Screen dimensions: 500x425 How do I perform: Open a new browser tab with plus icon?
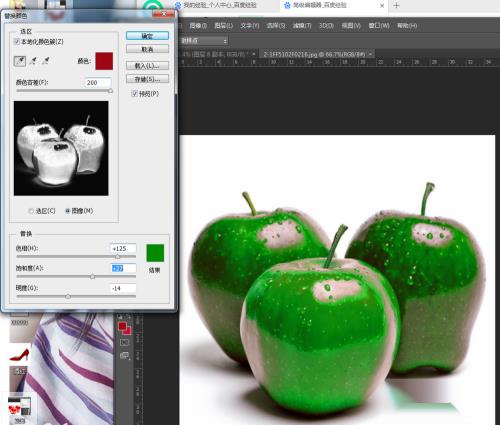pos(396,5)
